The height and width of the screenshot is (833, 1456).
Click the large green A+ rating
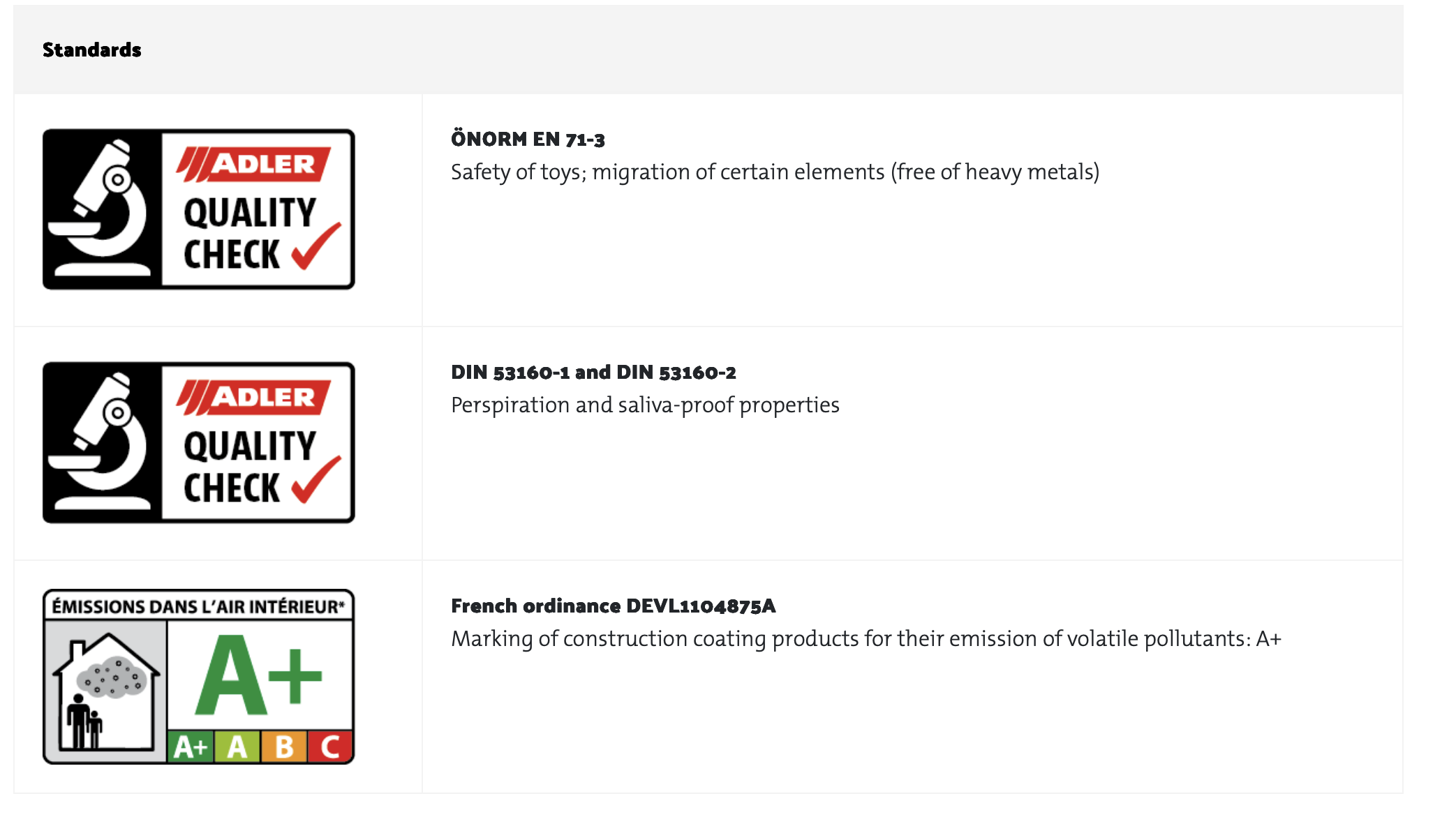(x=258, y=675)
